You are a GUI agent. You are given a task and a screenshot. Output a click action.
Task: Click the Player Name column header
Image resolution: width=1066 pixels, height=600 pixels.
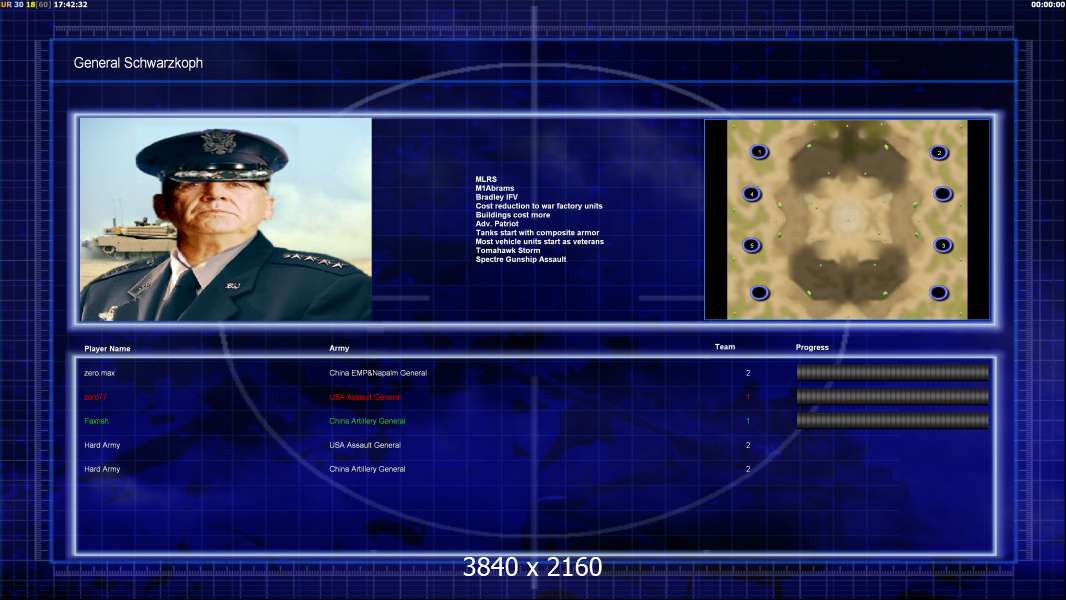coord(107,349)
